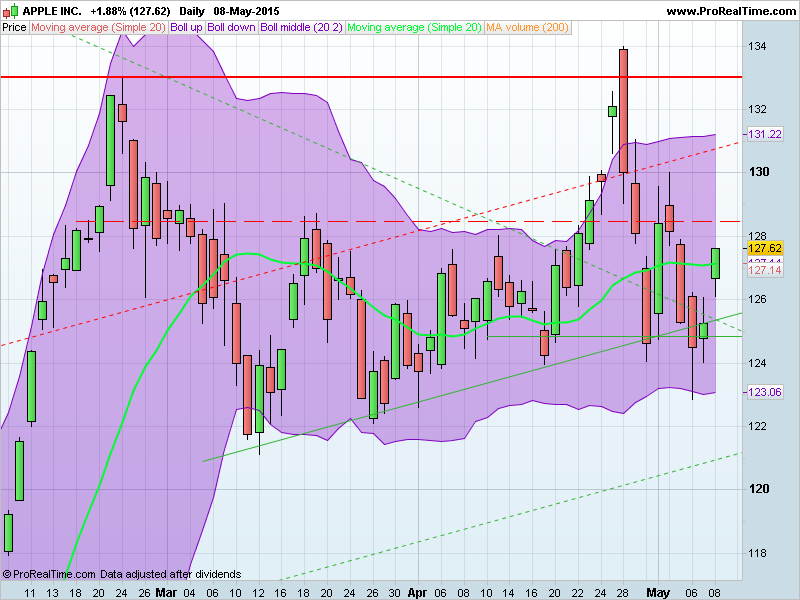Click the ProRealTime.com copyright notice text
800x600 pixels.
point(121,574)
